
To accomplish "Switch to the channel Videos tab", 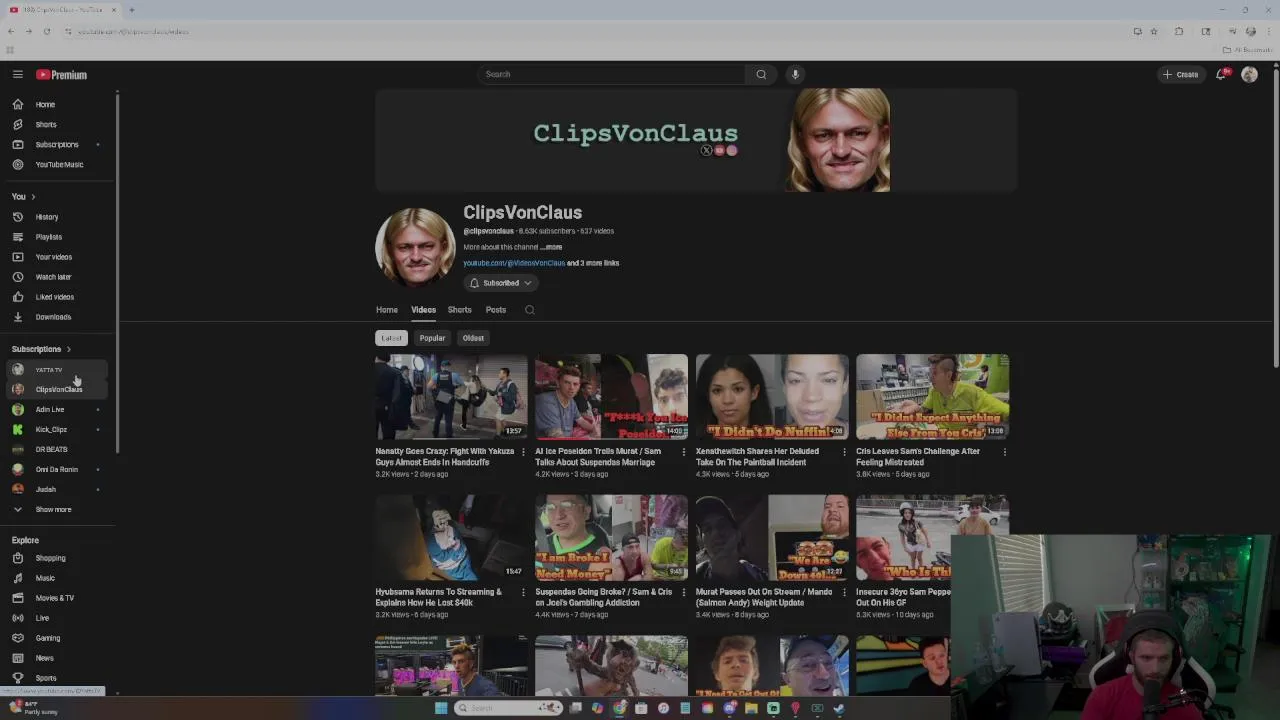I will click(423, 310).
